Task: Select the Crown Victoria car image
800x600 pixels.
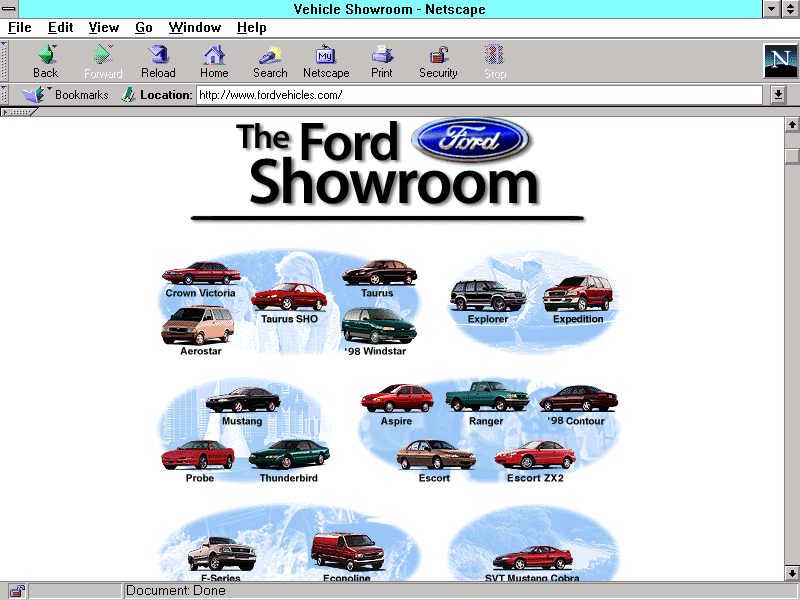Action: click(x=201, y=273)
